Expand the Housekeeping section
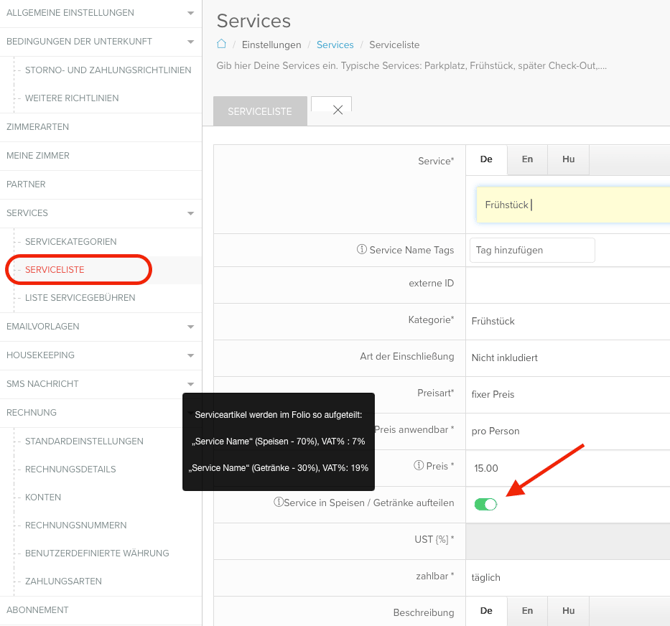 click(x=191, y=355)
